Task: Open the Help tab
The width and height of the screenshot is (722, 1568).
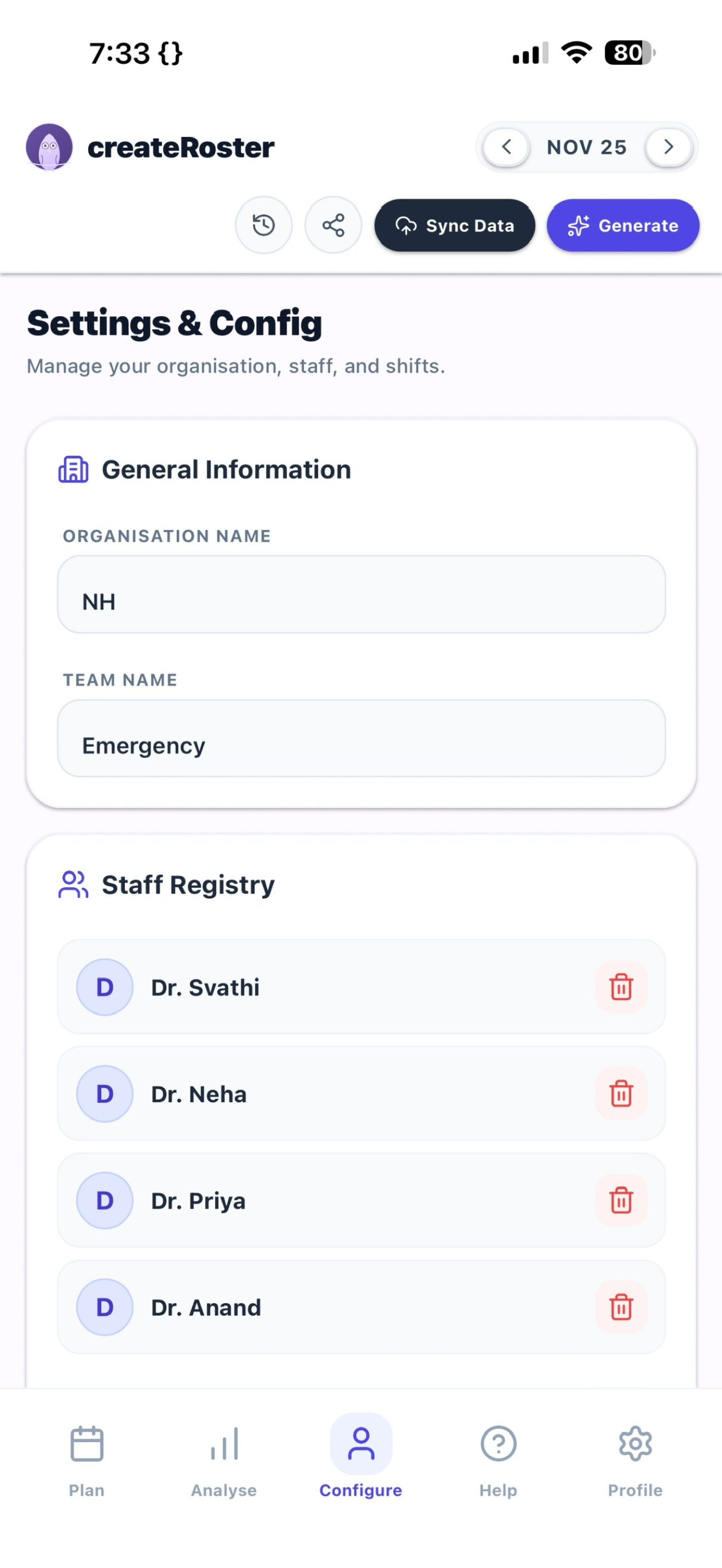Action: coord(498,1461)
